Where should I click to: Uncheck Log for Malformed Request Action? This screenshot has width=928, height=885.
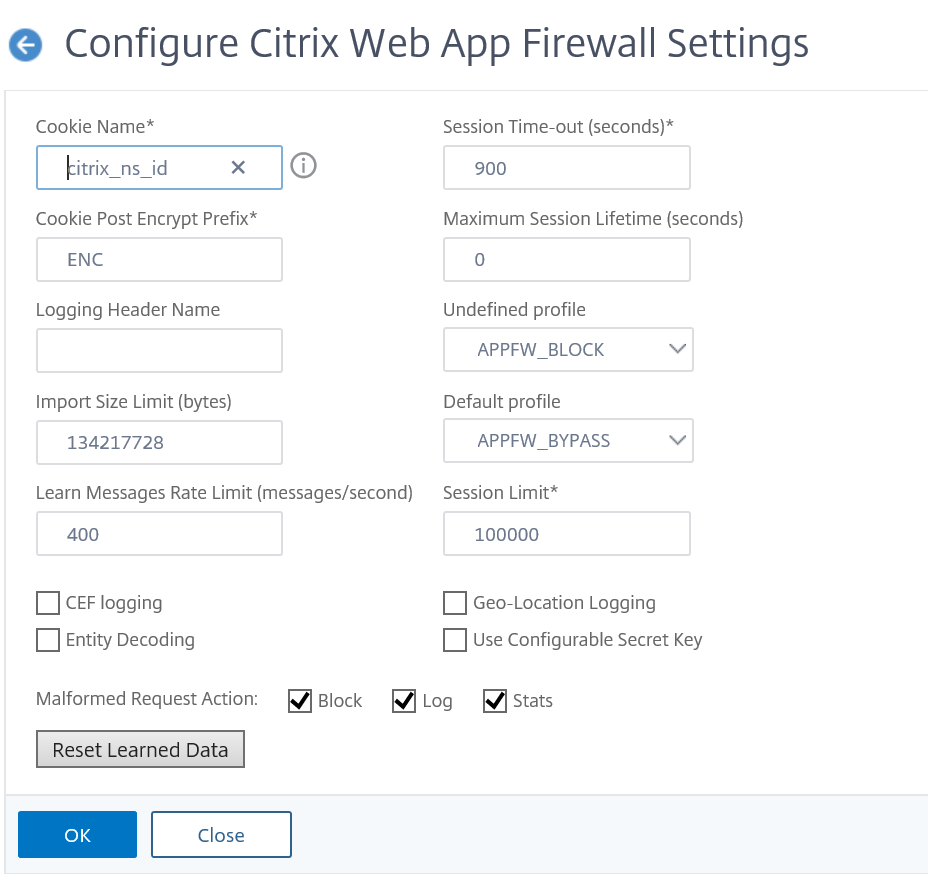tap(404, 701)
